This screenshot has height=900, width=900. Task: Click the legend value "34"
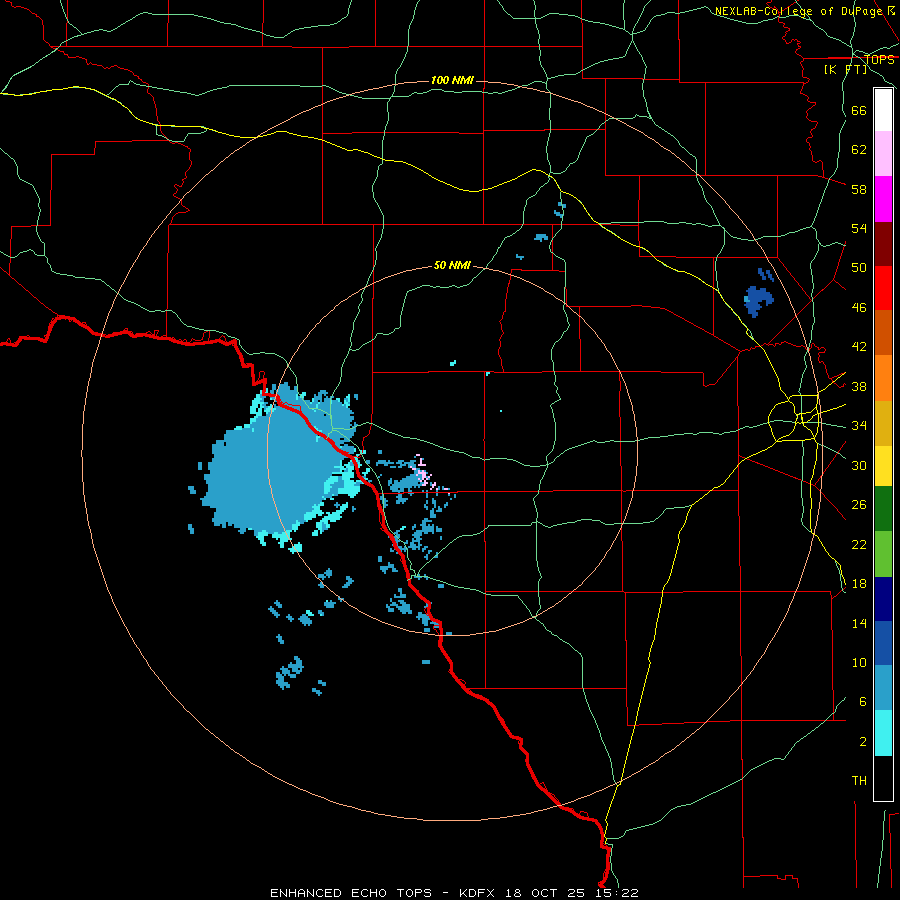tap(859, 426)
